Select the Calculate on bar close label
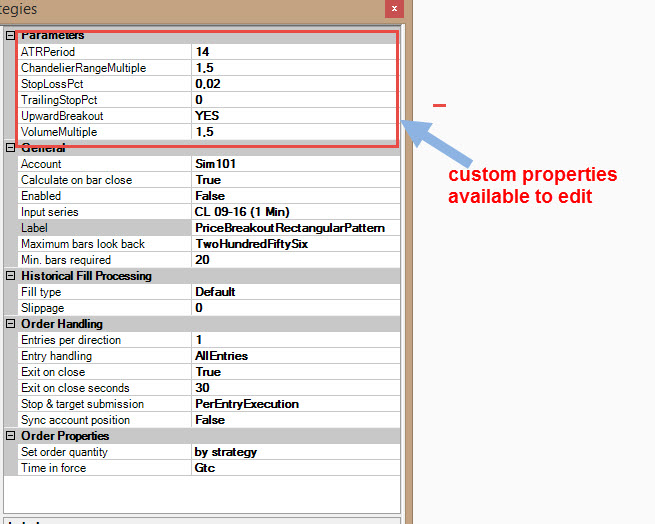This screenshot has width=655, height=524. coord(76,180)
